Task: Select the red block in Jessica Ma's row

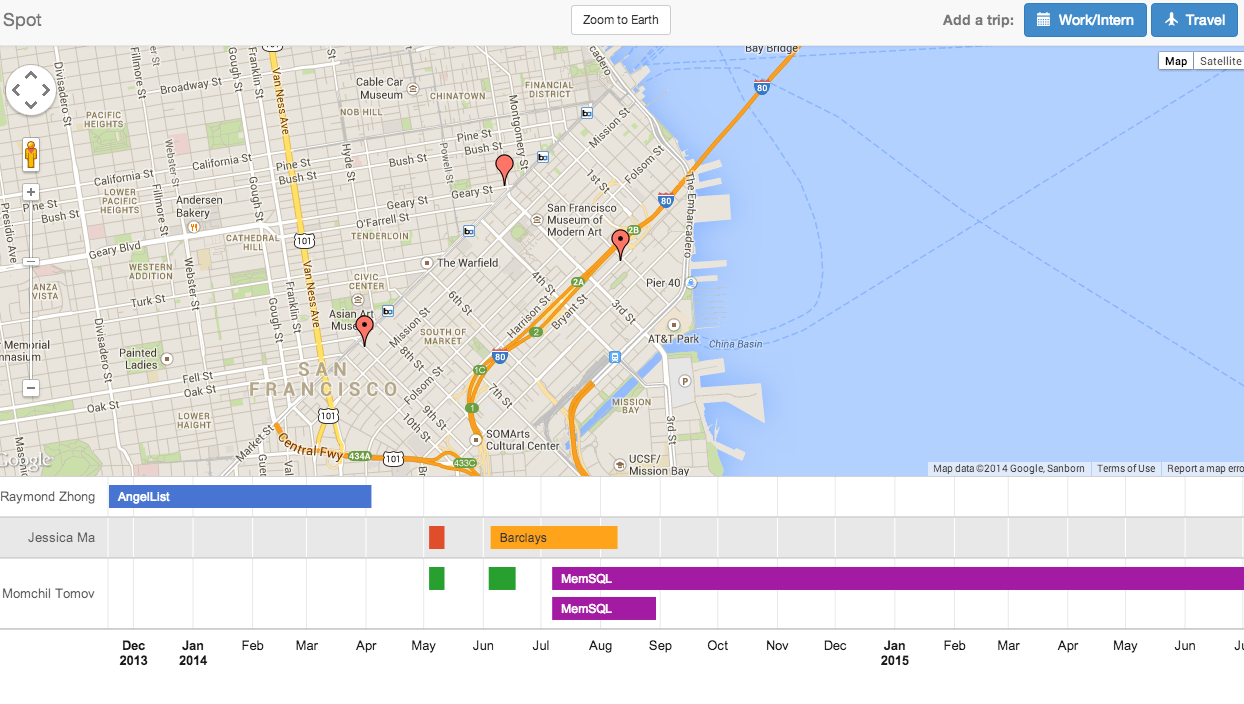Action: 437,538
